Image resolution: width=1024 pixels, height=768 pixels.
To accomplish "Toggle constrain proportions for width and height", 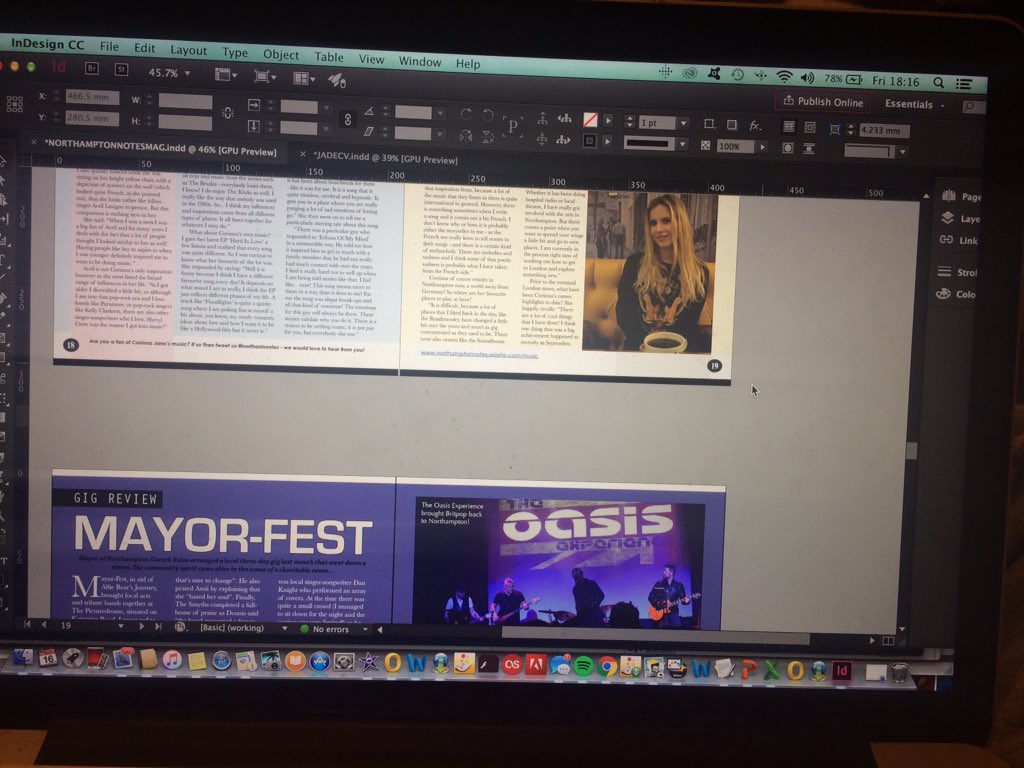I will [x=227, y=112].
